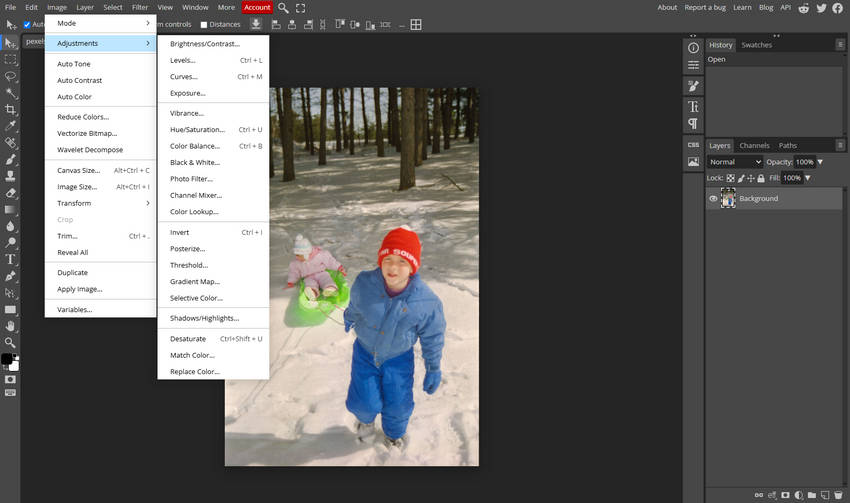Select the Rectangle Select tool
The width and height of the screenshot is (850, 503).
(10, 60)
